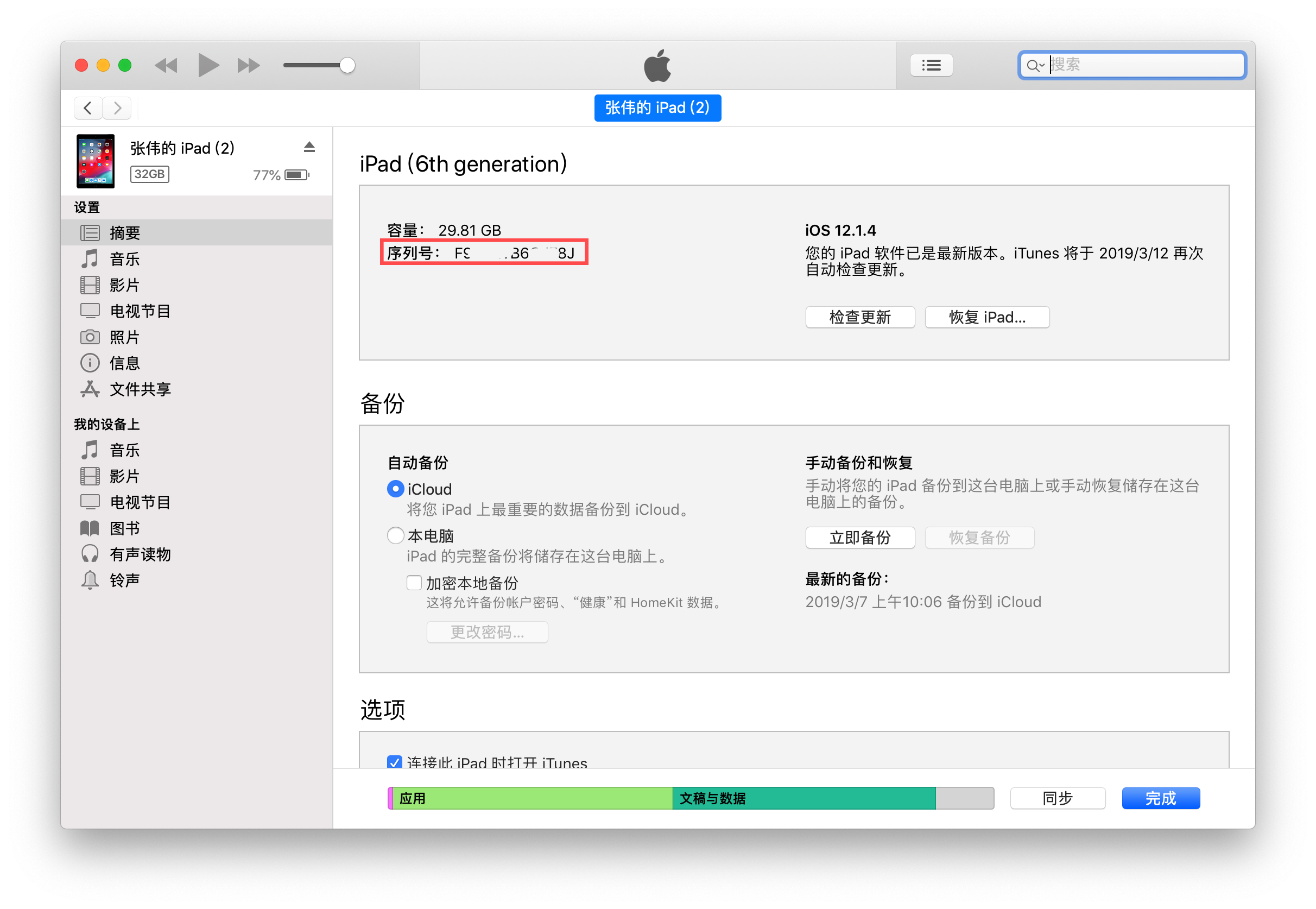
Task: Start a backup with 立即备份
Action: pos(860,537)
